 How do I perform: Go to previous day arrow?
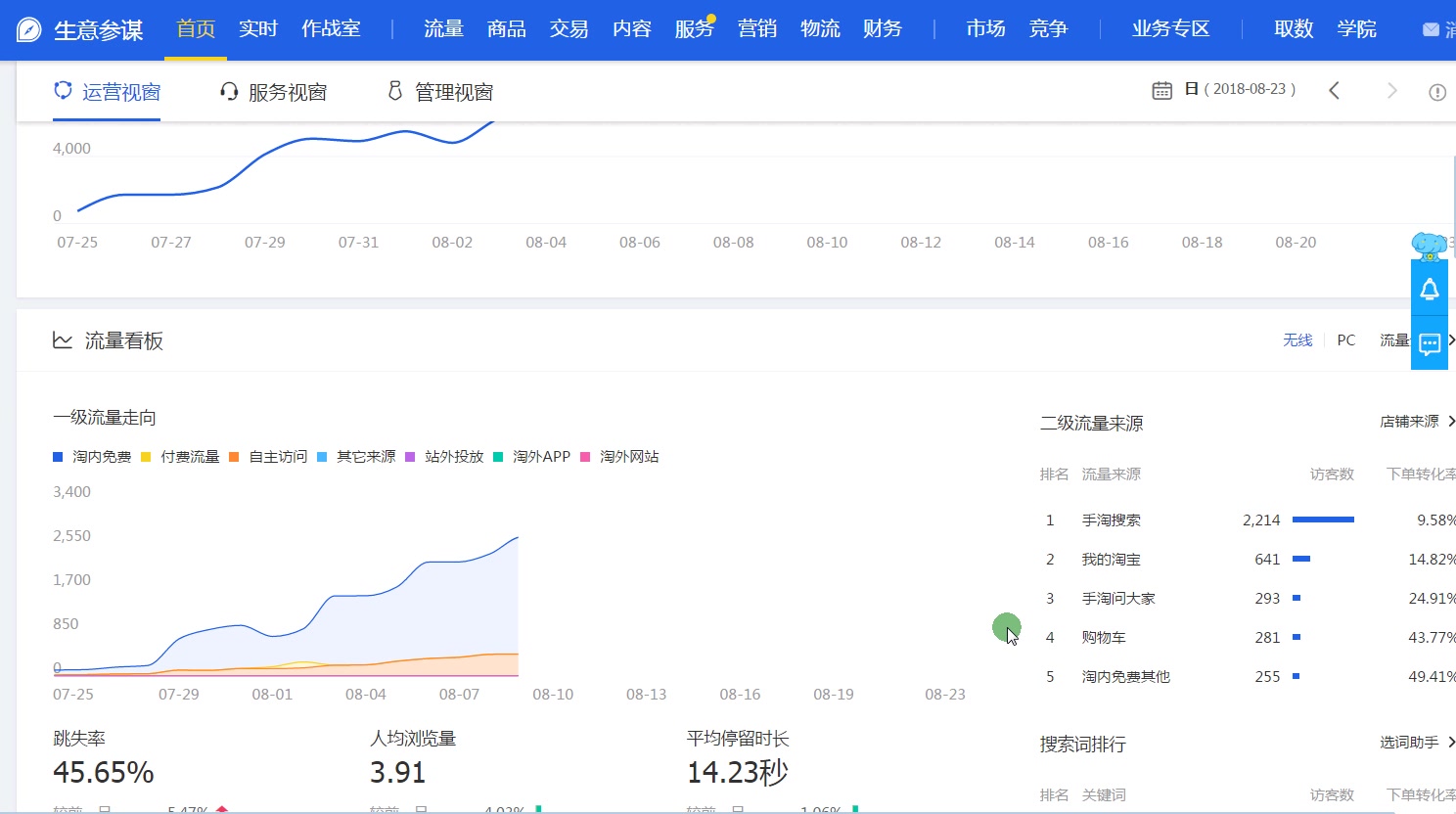click(x=1334, y=91)
